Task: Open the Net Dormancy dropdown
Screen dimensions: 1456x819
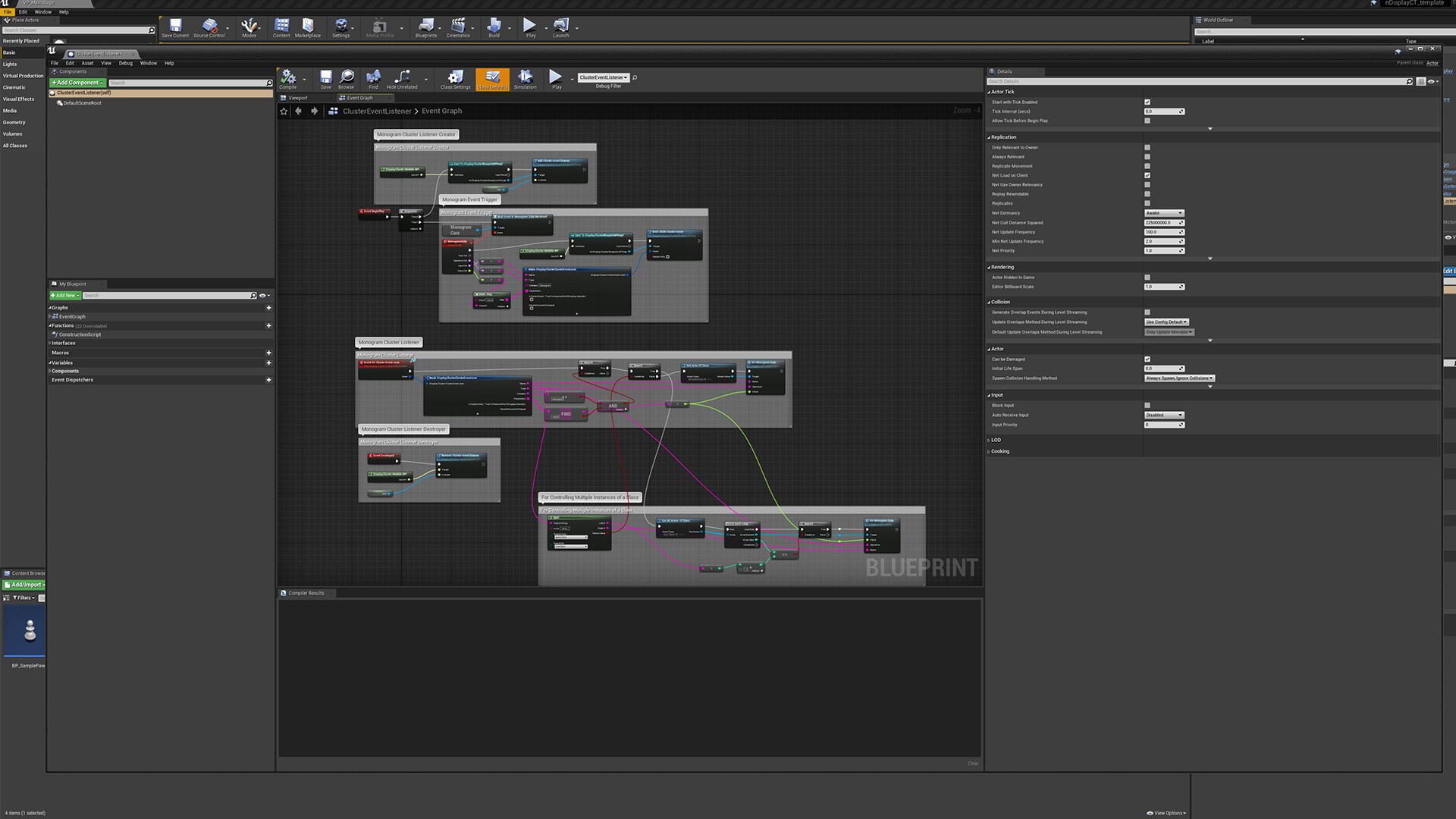Action: (x=1163, y=213)
